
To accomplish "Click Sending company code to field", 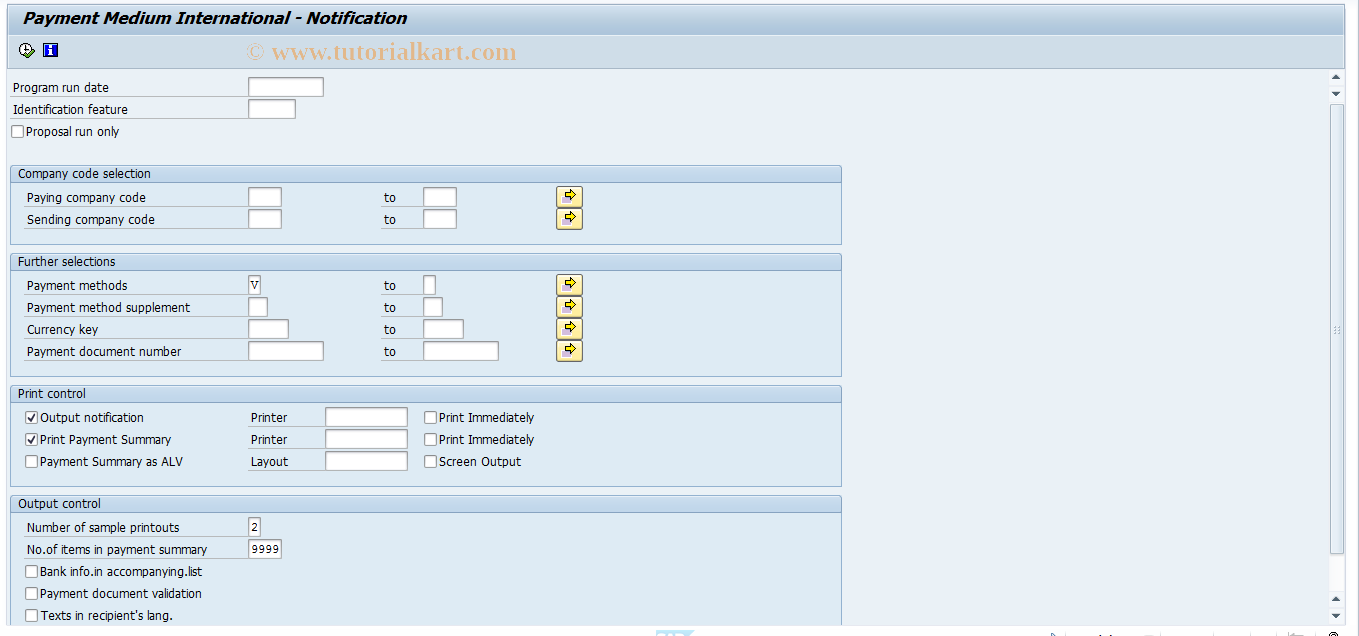I will click(x=440, y=219).
